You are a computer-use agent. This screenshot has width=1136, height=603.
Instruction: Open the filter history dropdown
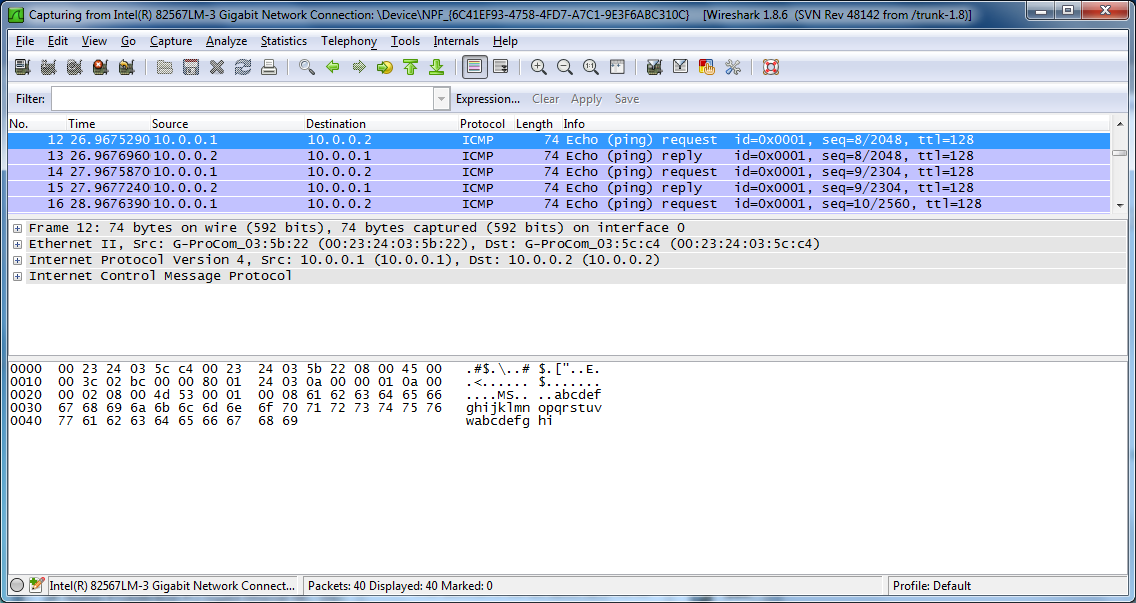[441, 99]
